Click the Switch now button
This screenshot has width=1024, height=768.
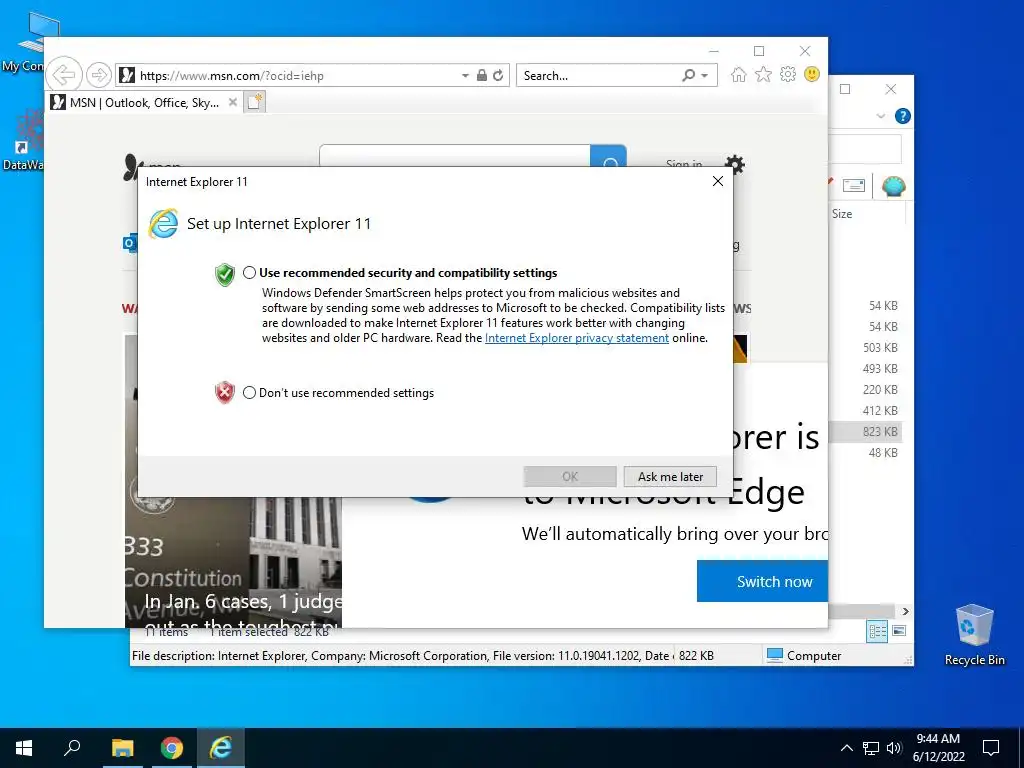pyautogui.click(x=762, y=581)
